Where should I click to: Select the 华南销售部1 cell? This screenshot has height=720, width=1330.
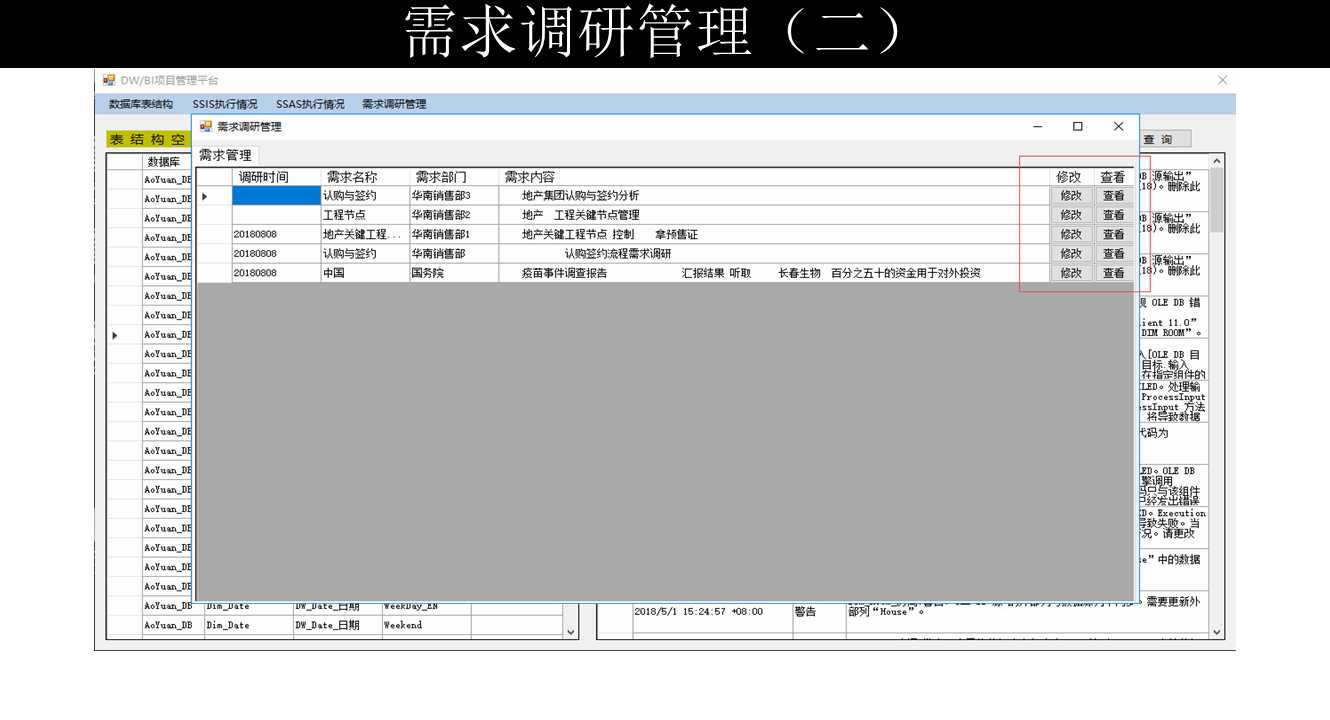[454, 234]
